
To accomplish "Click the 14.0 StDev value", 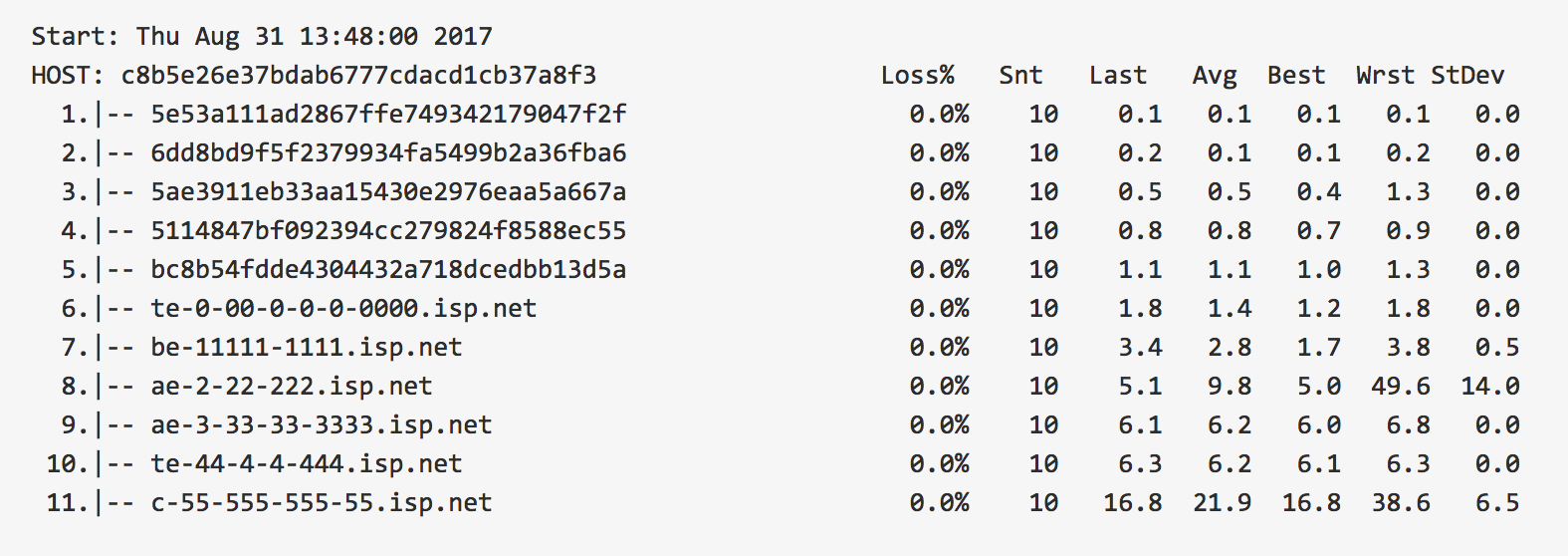I will point(1489,387).
